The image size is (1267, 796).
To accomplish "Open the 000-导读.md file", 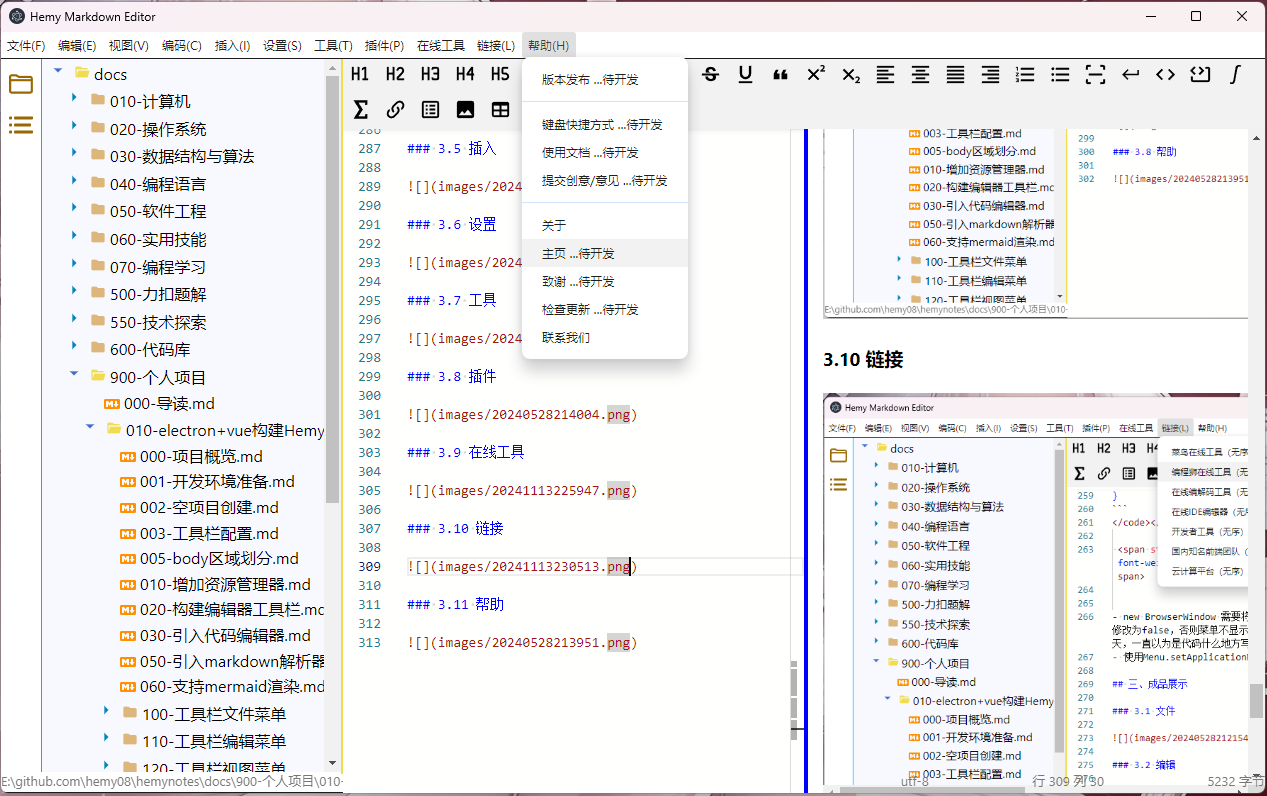I will click(169, 404).
